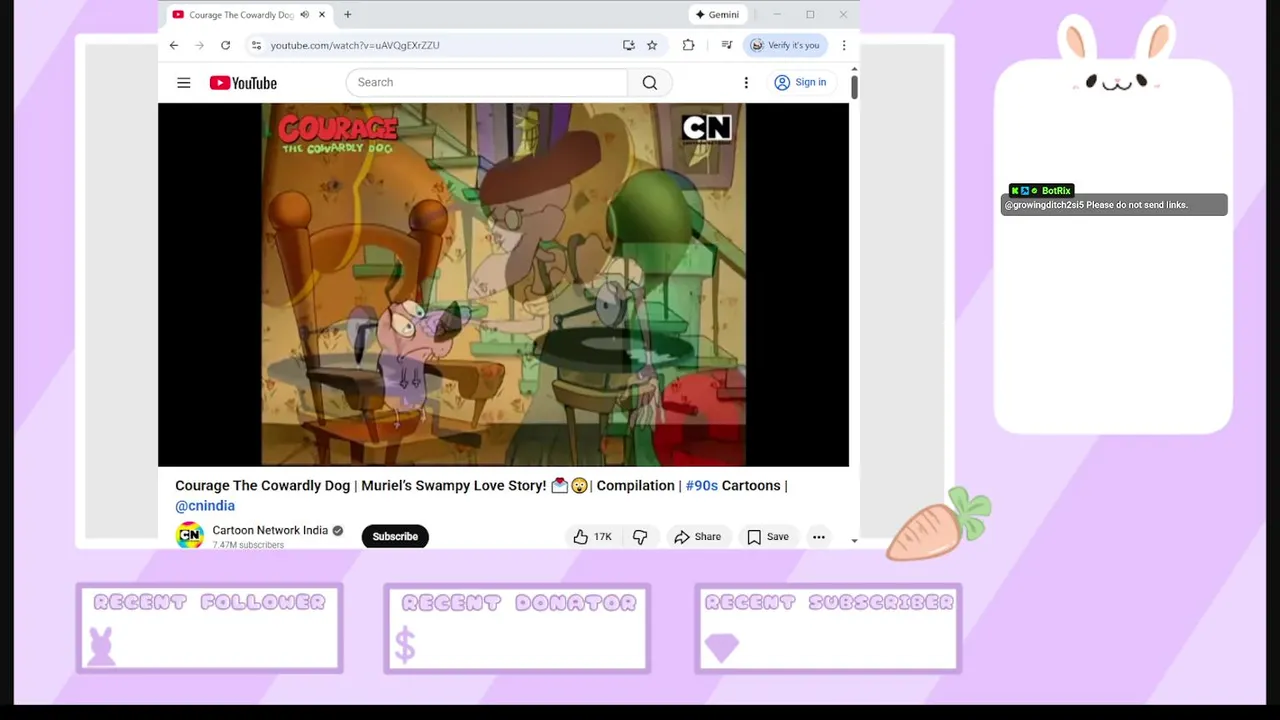Viewport: 1280px width, 720px height.
Task: Dislike the video with thumbs down
Action: point(640,537)
